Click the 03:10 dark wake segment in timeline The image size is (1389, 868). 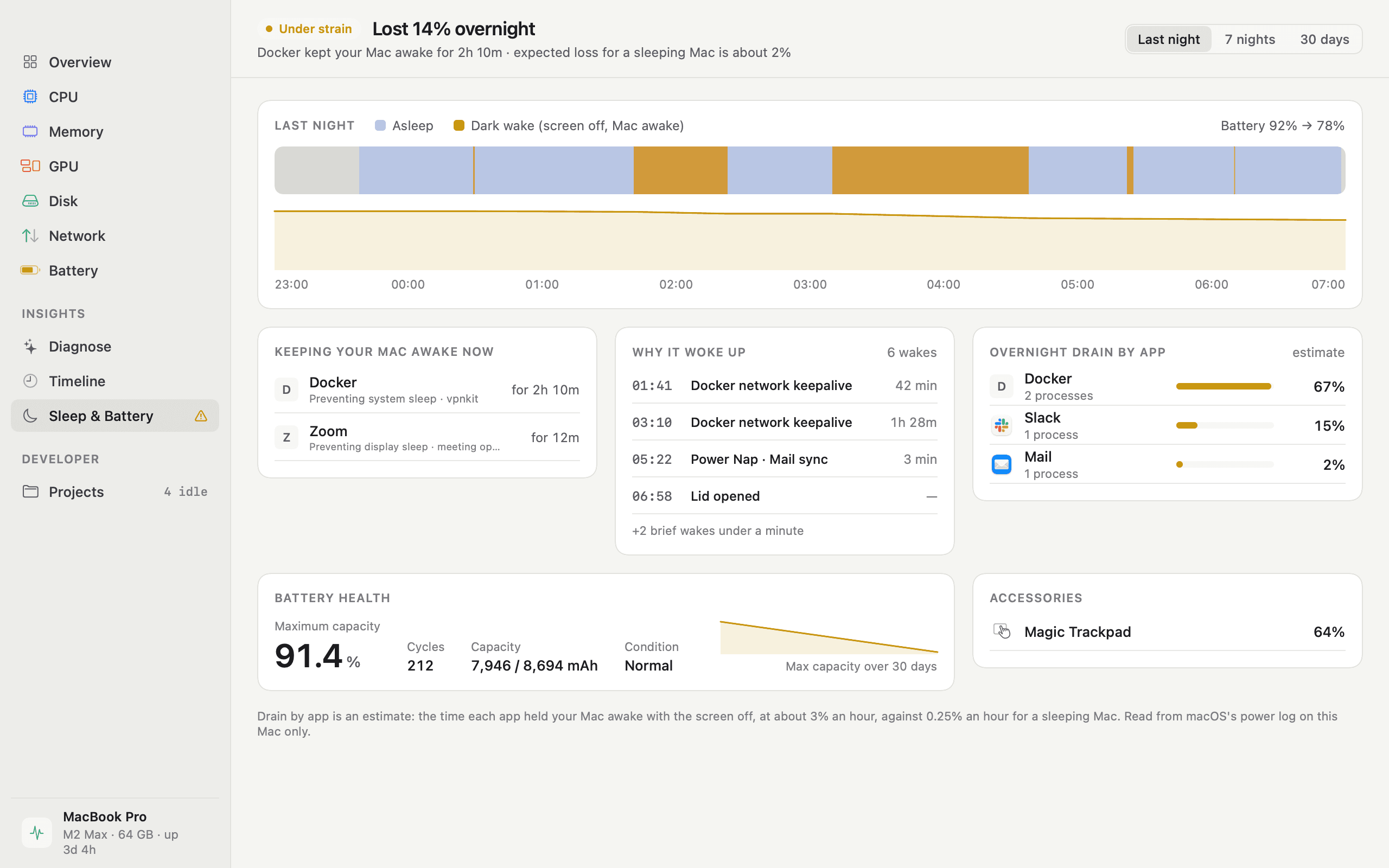pyautogui.click(x=930, y=170)
